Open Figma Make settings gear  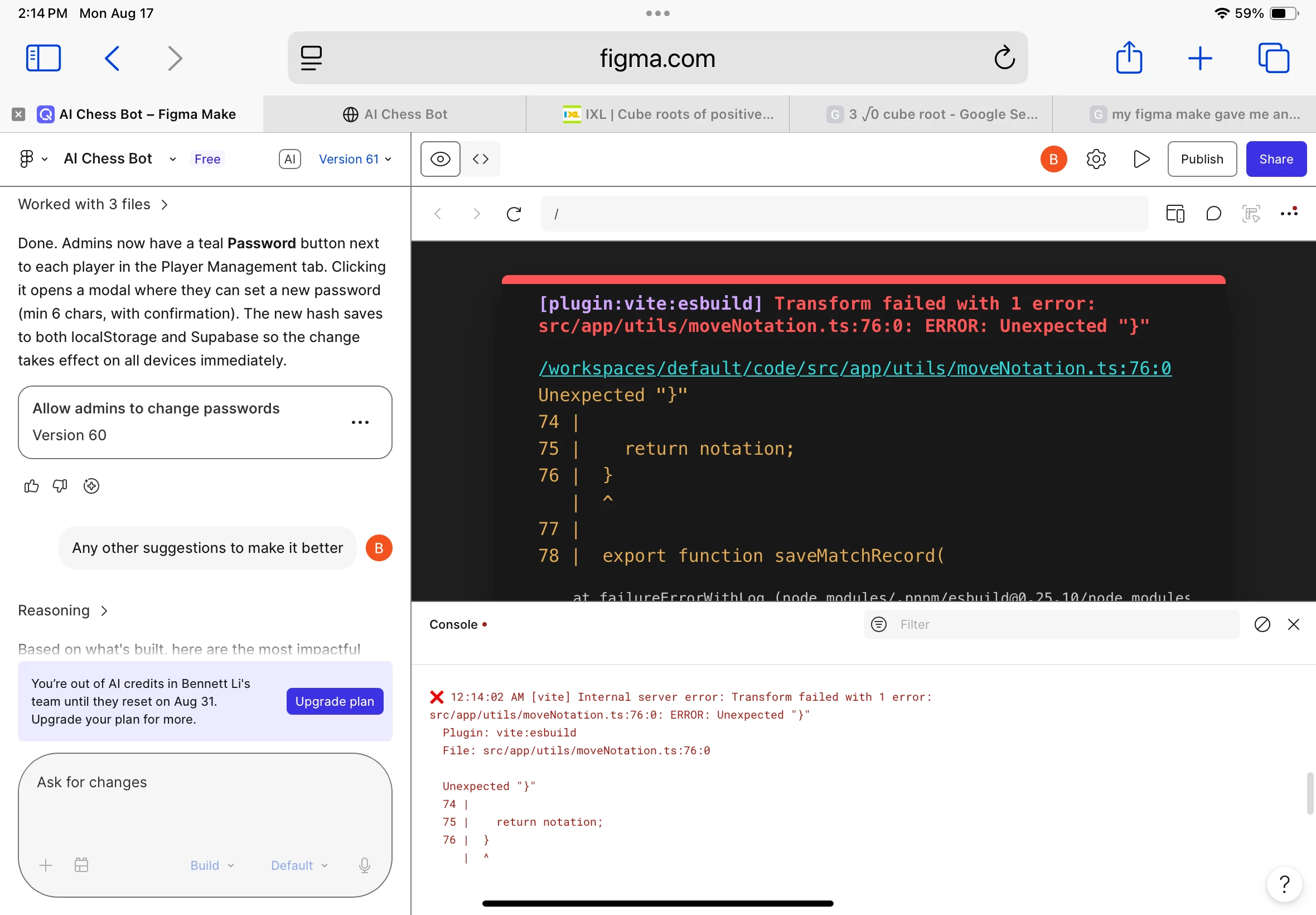(x=1095, y=159)
